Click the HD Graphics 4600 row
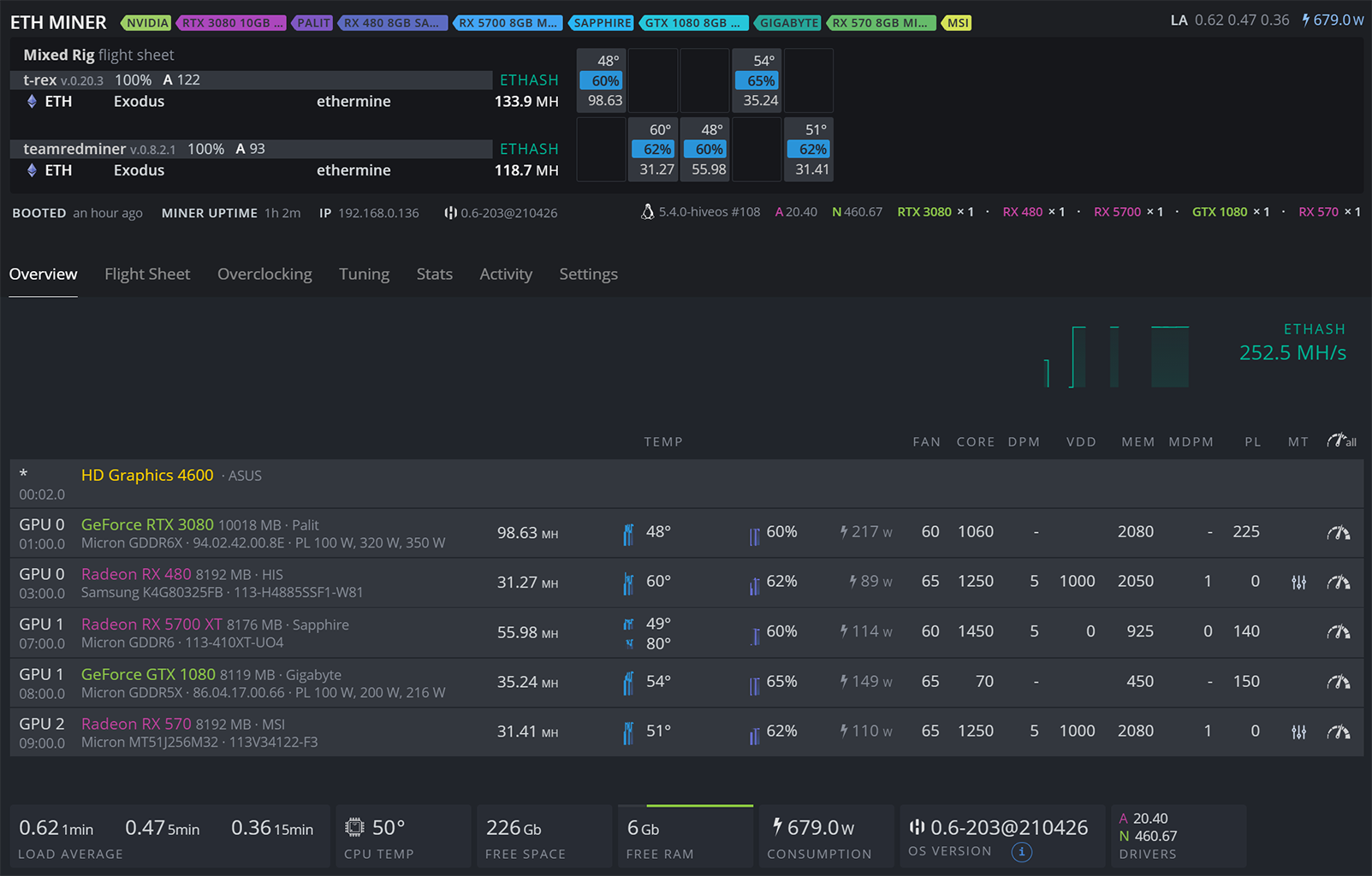Image resolution: width=1372 pixels, height=876 pixels. (686, 484)
